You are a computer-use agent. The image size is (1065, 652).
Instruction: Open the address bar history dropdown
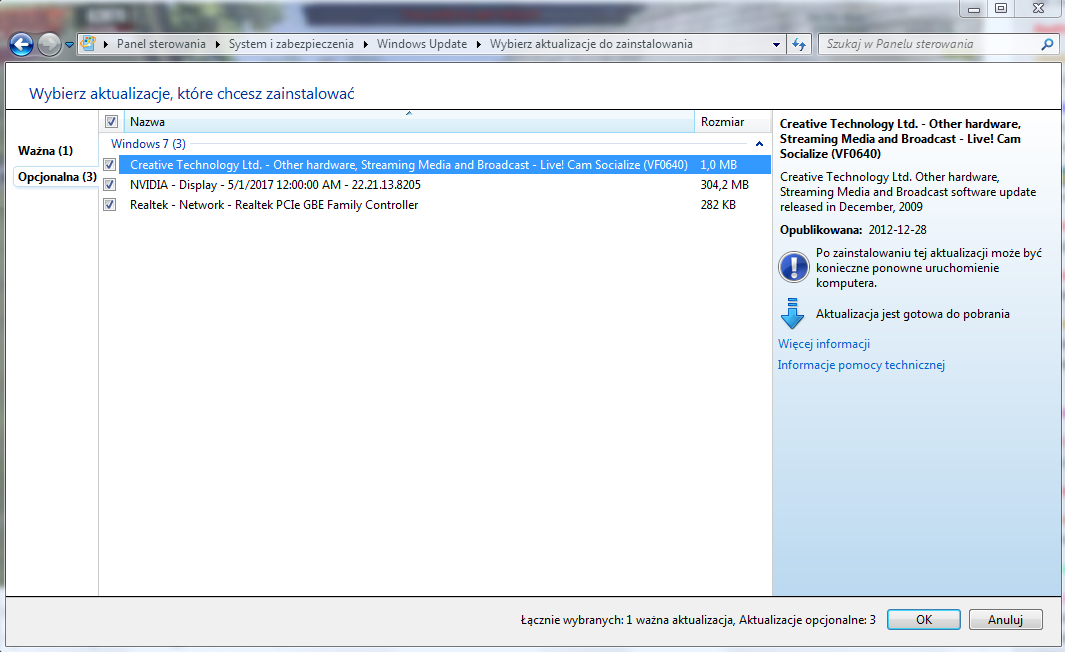click(776, 45)
